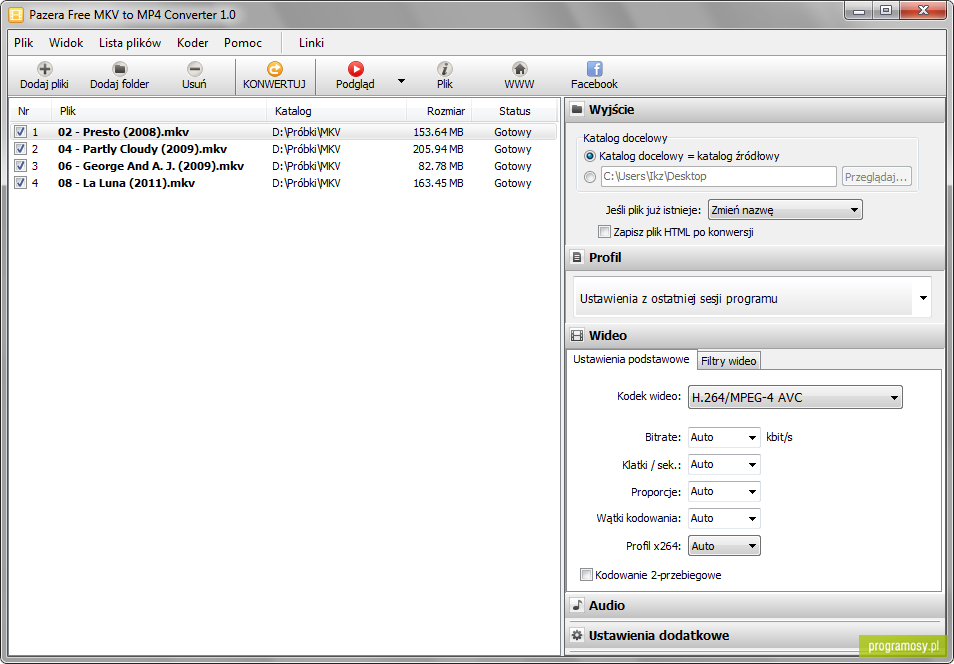Open the Linki menu
The image size is (954, 664).
point(312,43)
